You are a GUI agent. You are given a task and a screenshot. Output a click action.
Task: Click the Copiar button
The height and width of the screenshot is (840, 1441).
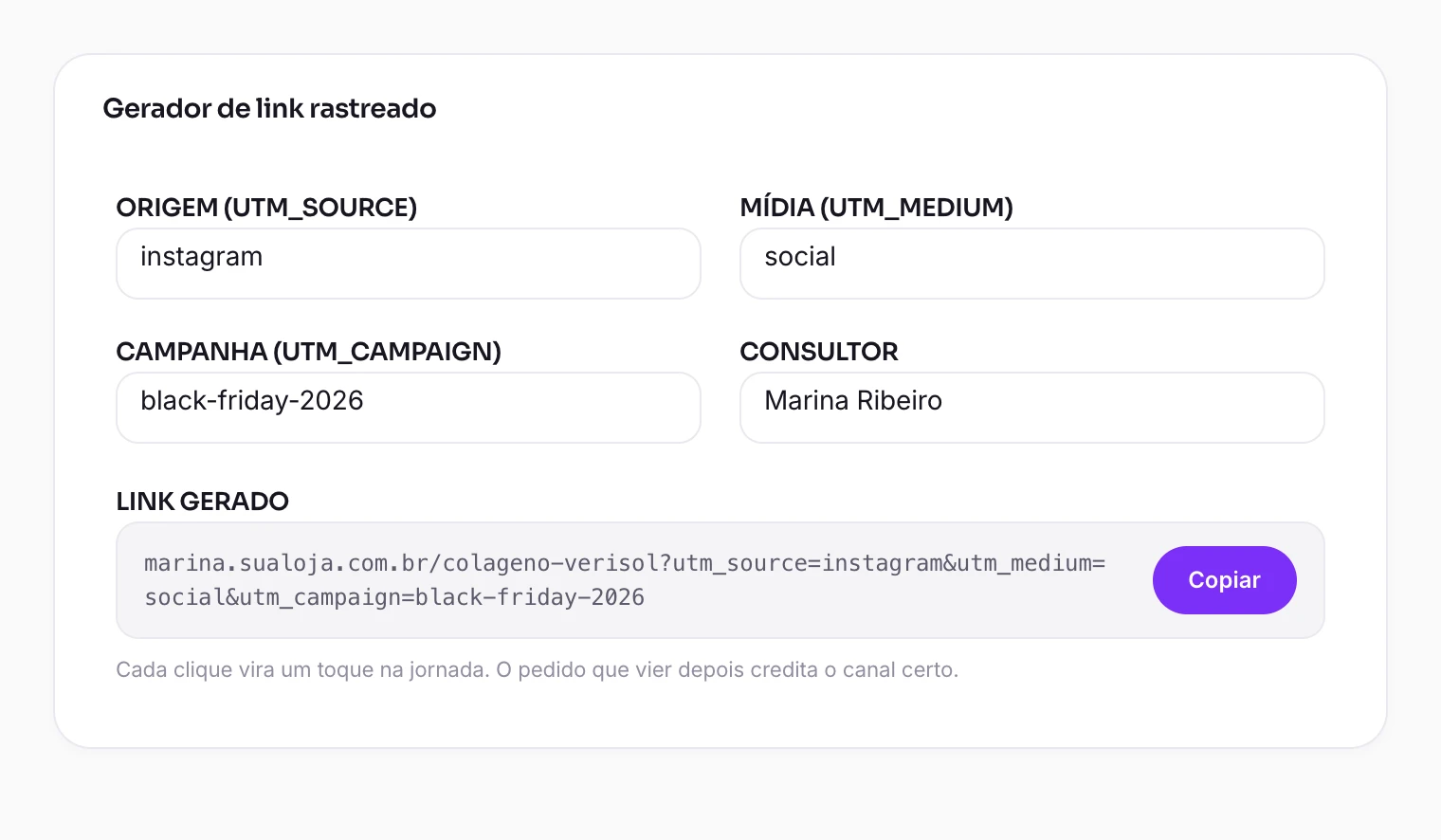tap(1224, 580)
